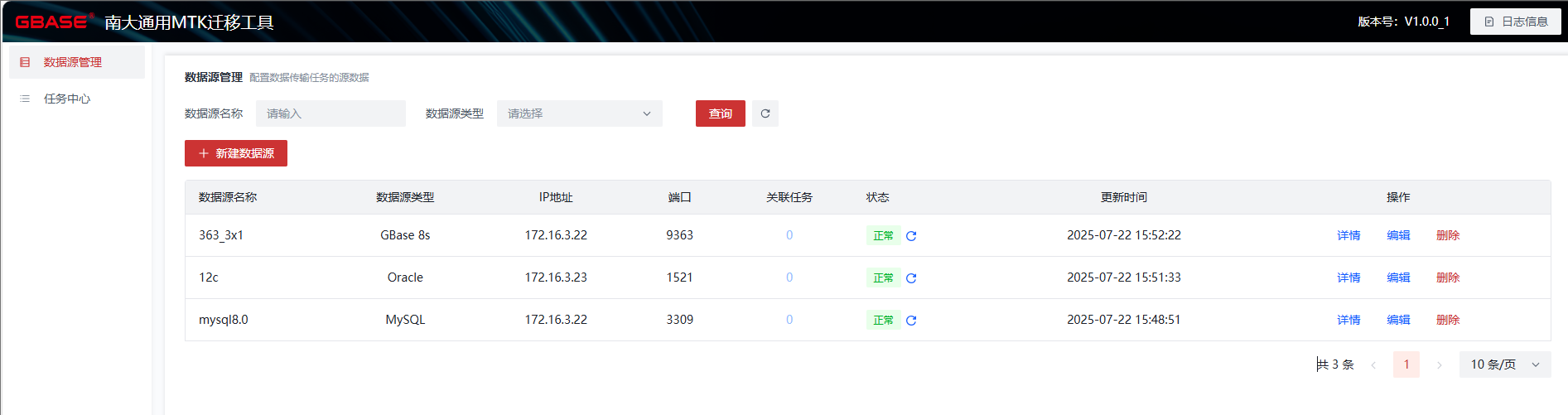The height and width of the screenshot is (415, 1568).
Task: Open the 数据源类型 dropdown
Action: [579, 113]
